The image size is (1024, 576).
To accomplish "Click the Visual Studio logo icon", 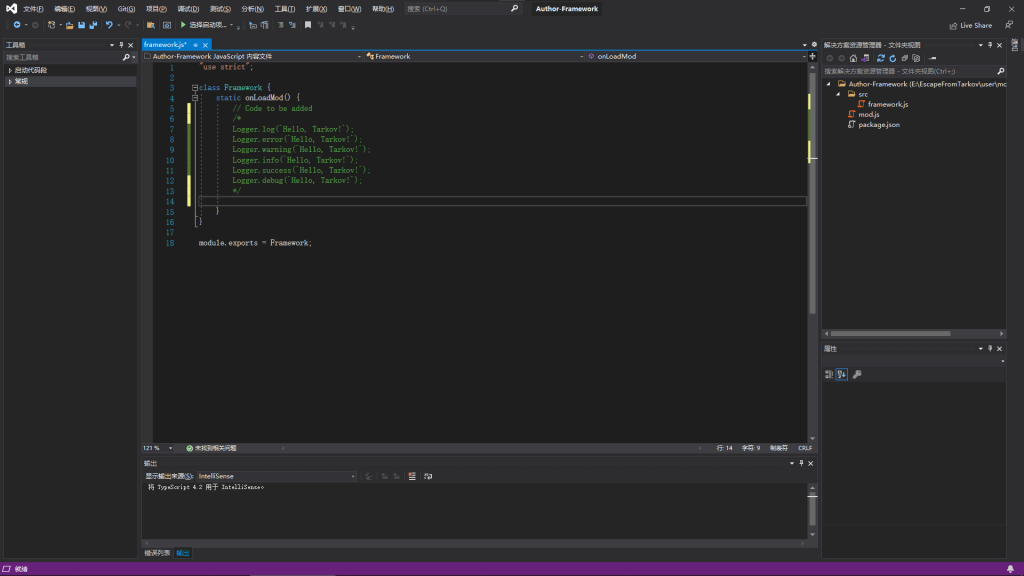I will click(x=11, y=8).
